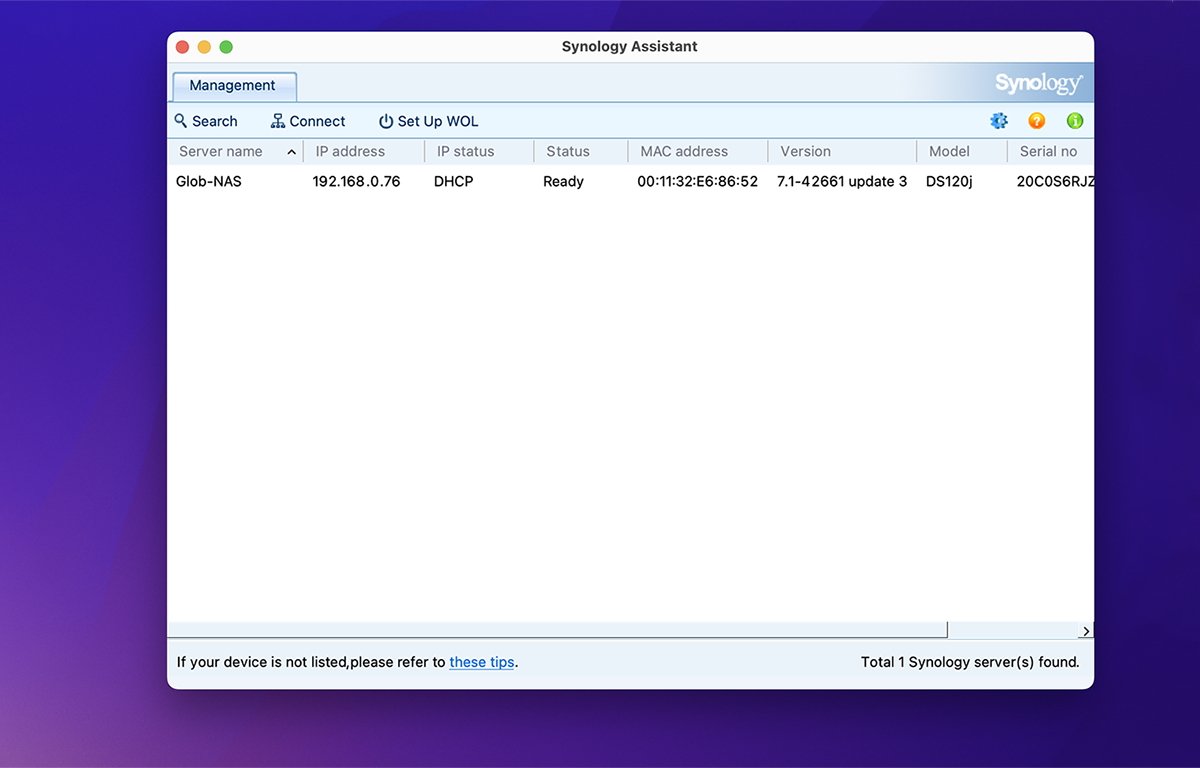Click the horizontal scrollbar thumb
Image resolution: width=1200 pixels, height=768 pixels.
556,631
